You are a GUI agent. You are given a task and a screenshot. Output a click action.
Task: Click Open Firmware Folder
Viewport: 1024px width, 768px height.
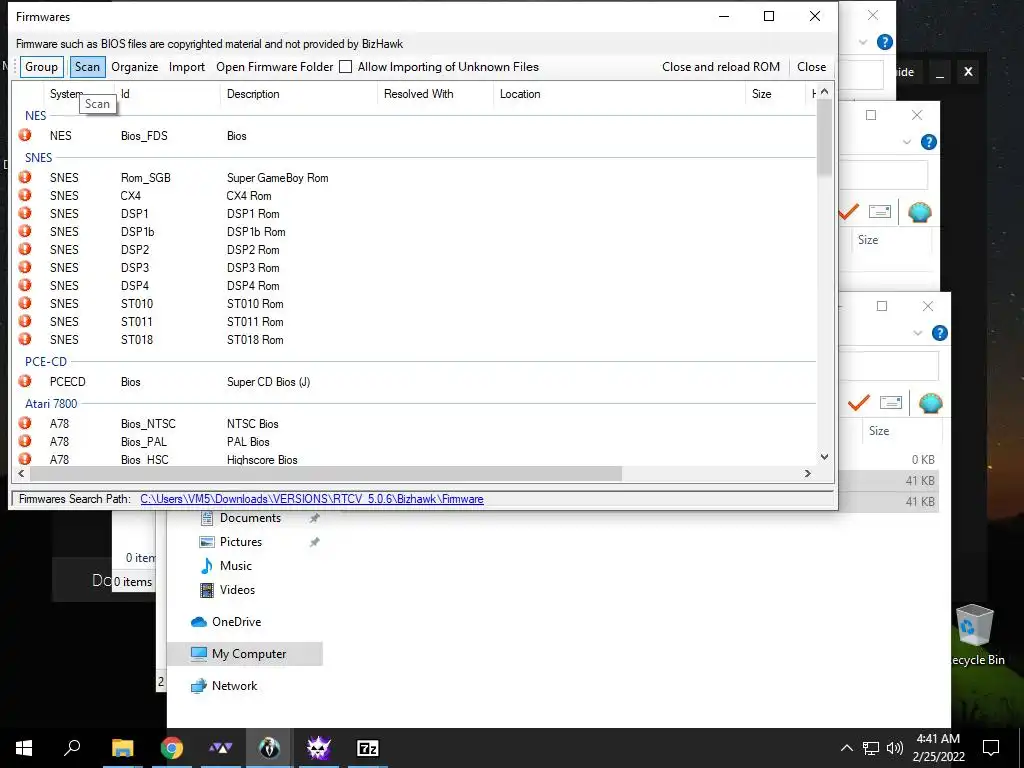pos(274,67)
